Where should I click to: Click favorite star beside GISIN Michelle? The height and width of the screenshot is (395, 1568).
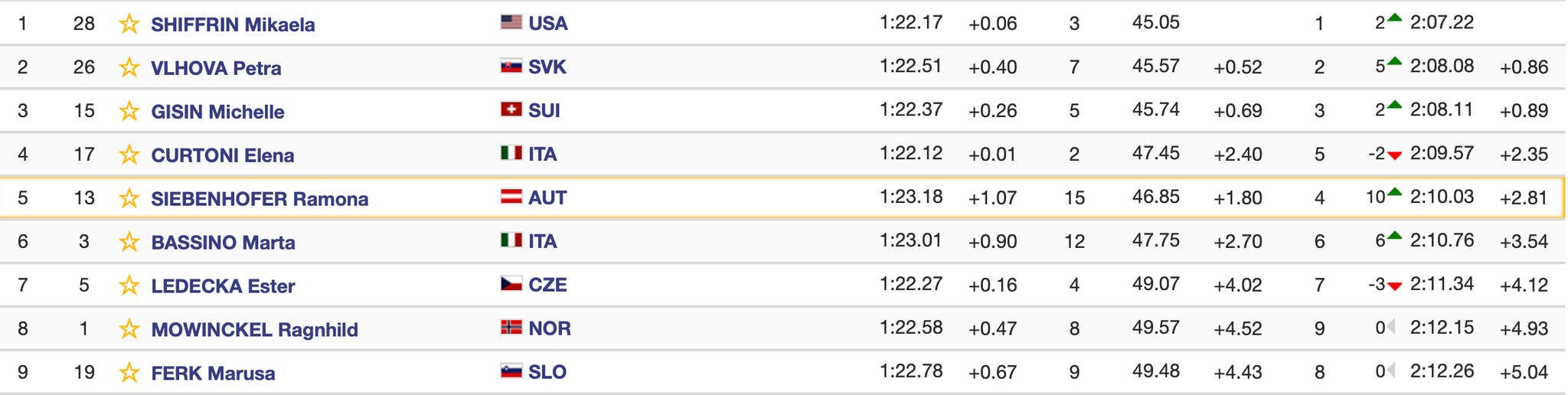click(129, 112)
